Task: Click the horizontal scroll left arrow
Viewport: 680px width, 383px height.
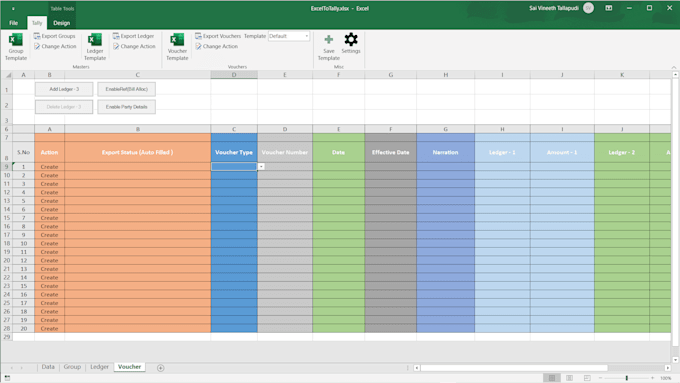Action: click(x=416, y=368)
